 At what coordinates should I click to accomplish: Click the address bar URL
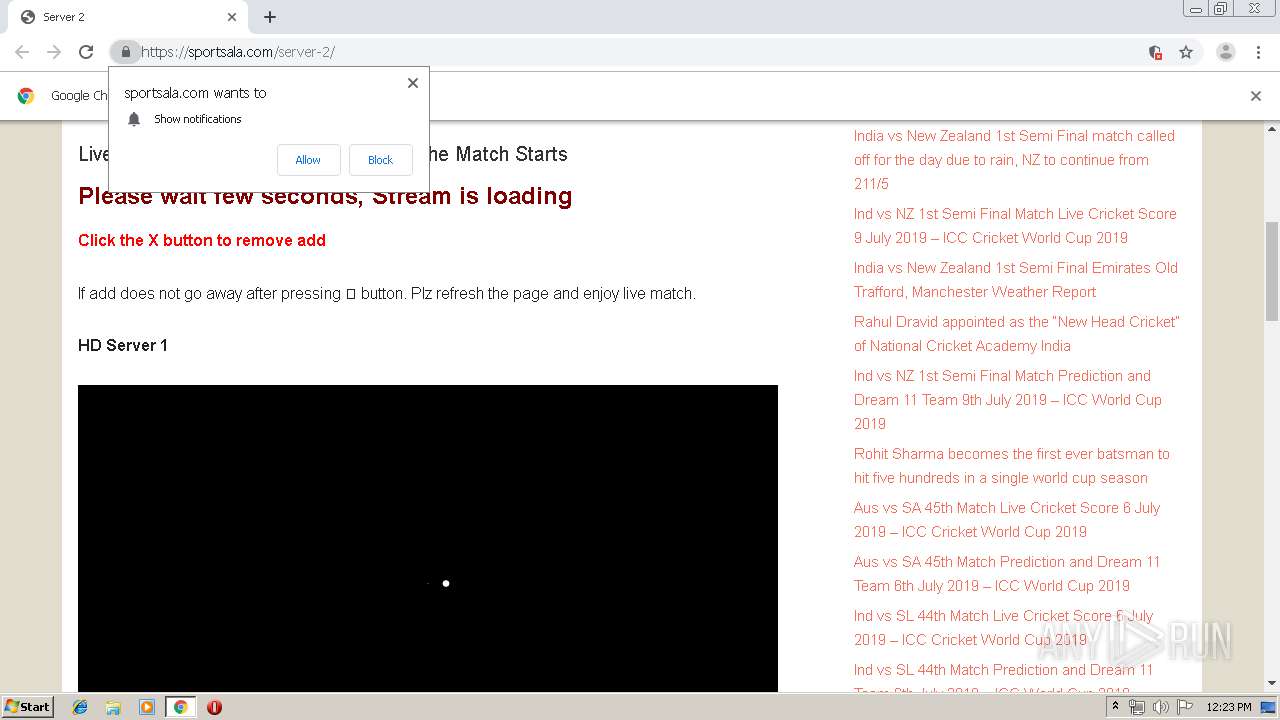[x=238, y=52]
